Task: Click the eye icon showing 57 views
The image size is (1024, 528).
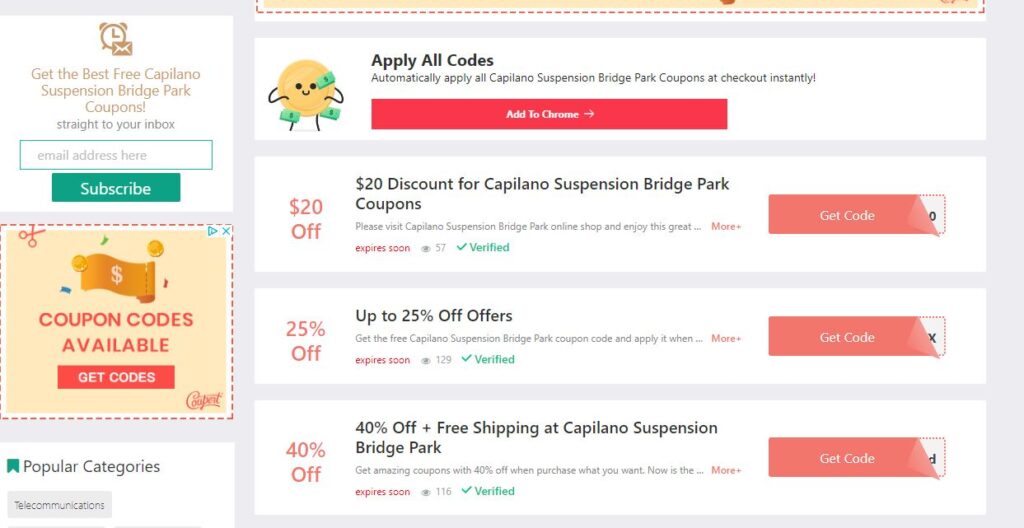Action: click(x=426, y=248)
